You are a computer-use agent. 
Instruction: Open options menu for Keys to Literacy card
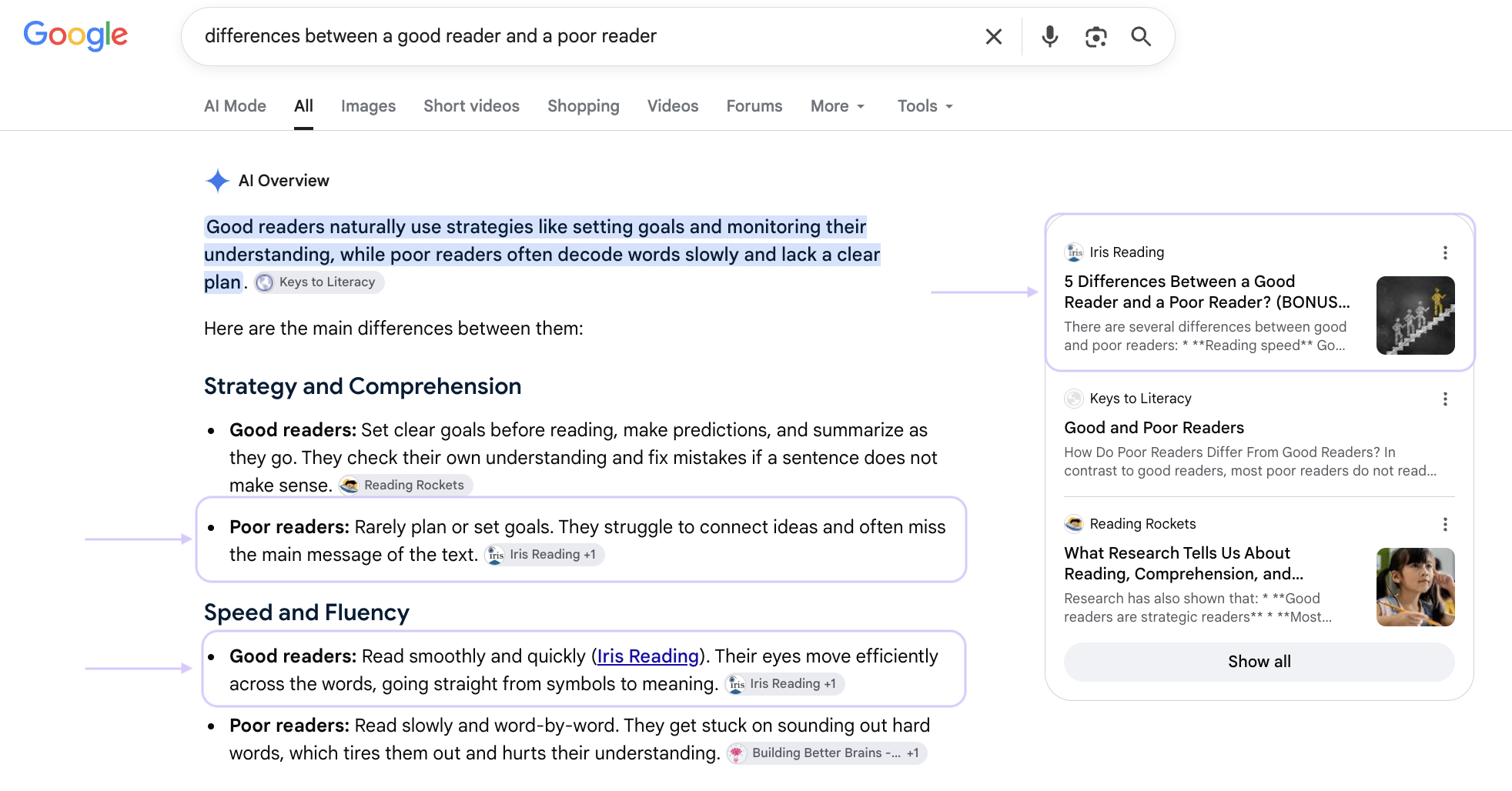tap(1445, 399)
